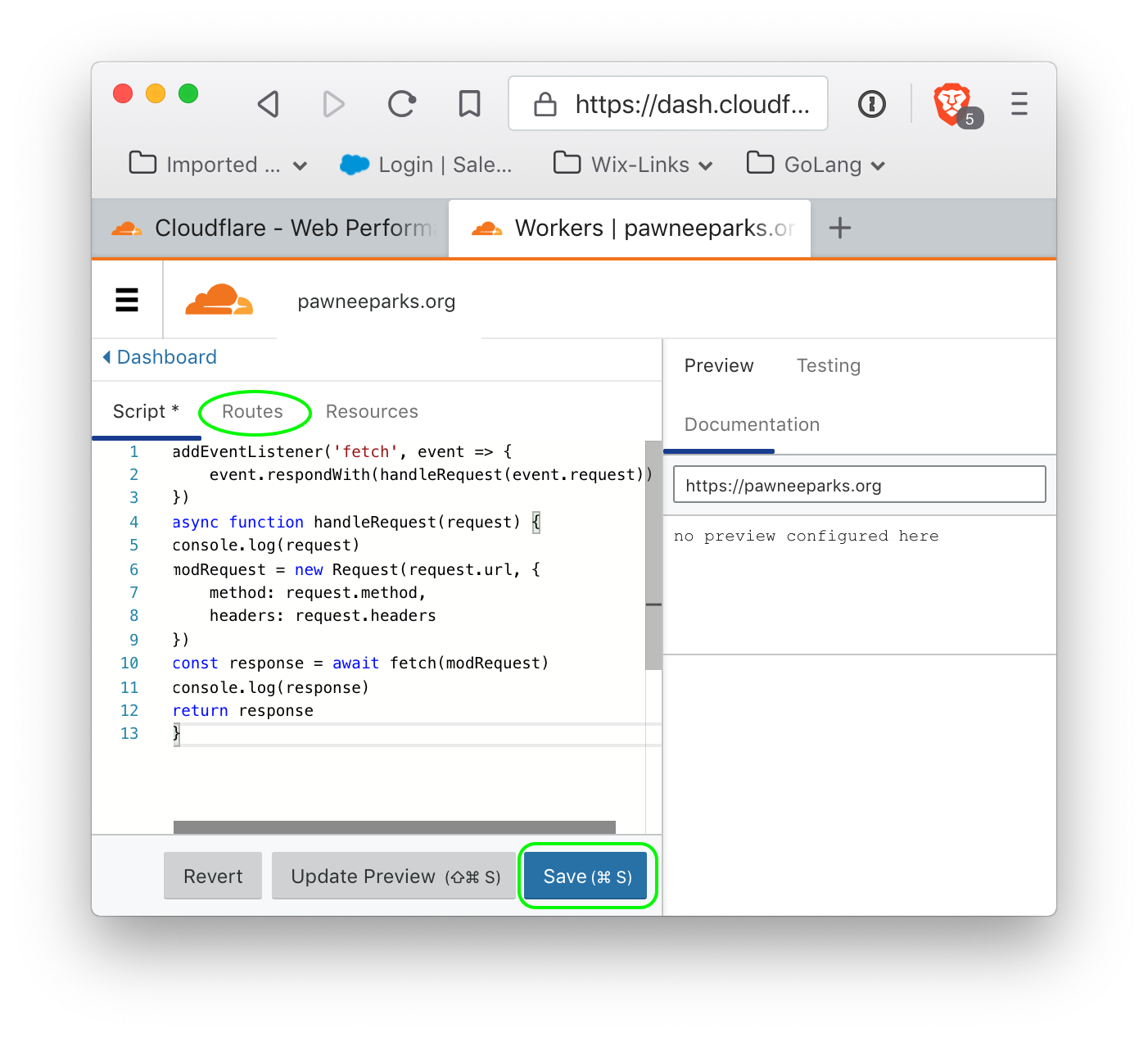Click the editor's horizontal scrollbar

(x=395, y=827)
